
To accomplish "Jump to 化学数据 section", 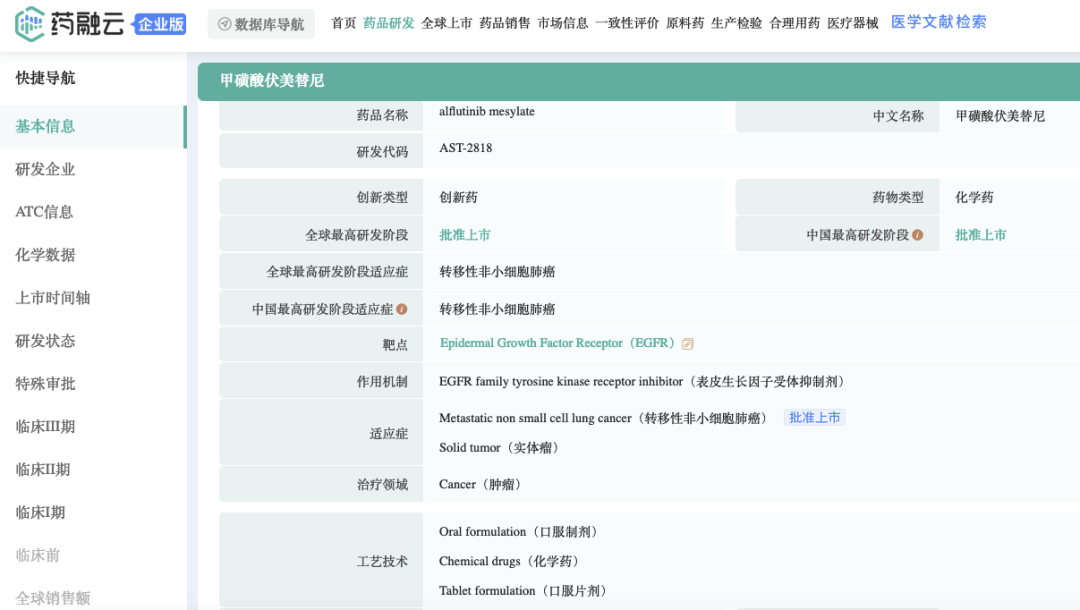I will click(45, 255).
